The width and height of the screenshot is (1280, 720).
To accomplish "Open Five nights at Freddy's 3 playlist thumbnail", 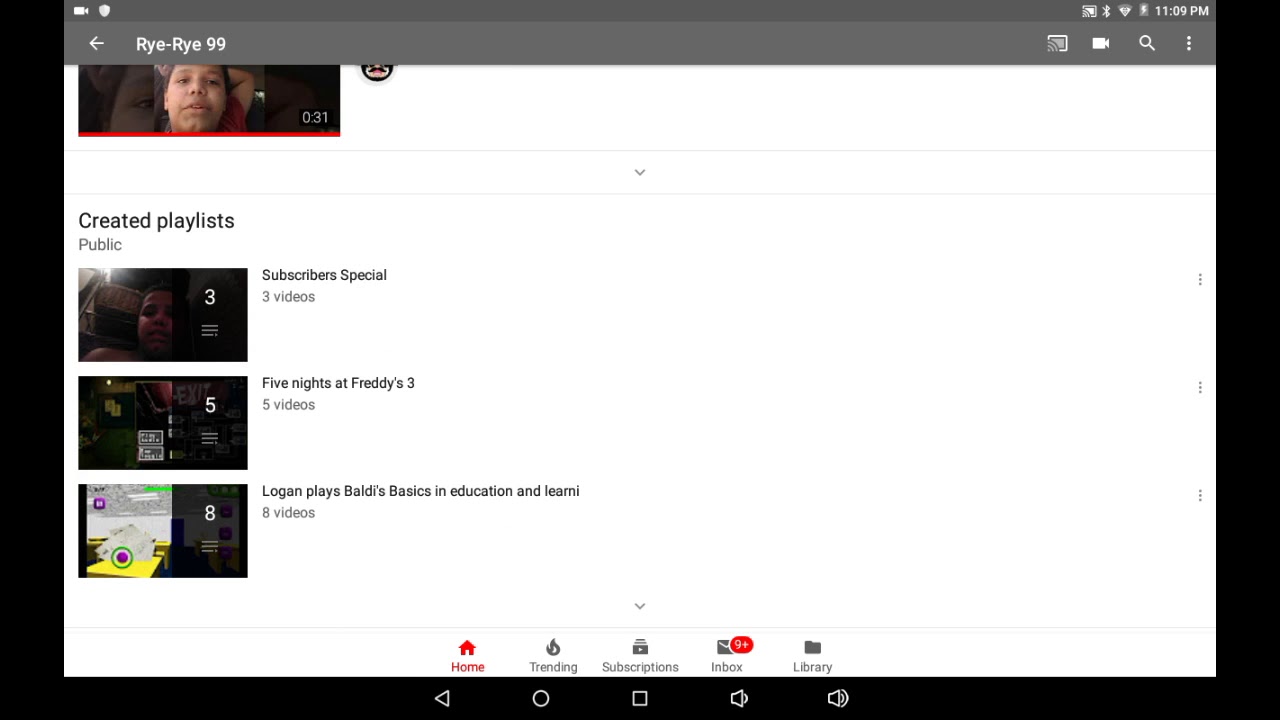I will point(163,423).
